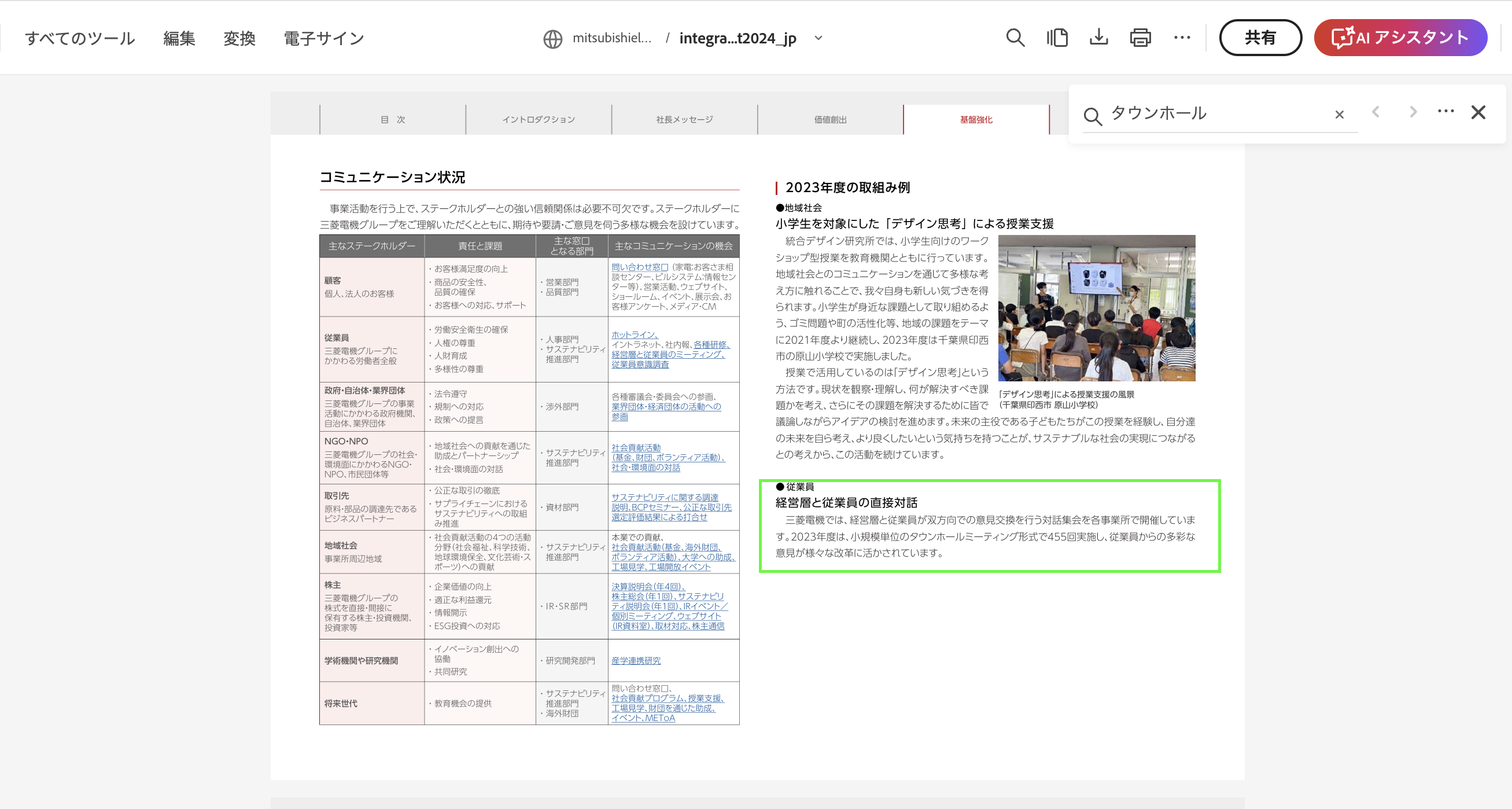
Task: Switch to the 社長メッセージ tab
Action: pos(684,120)
